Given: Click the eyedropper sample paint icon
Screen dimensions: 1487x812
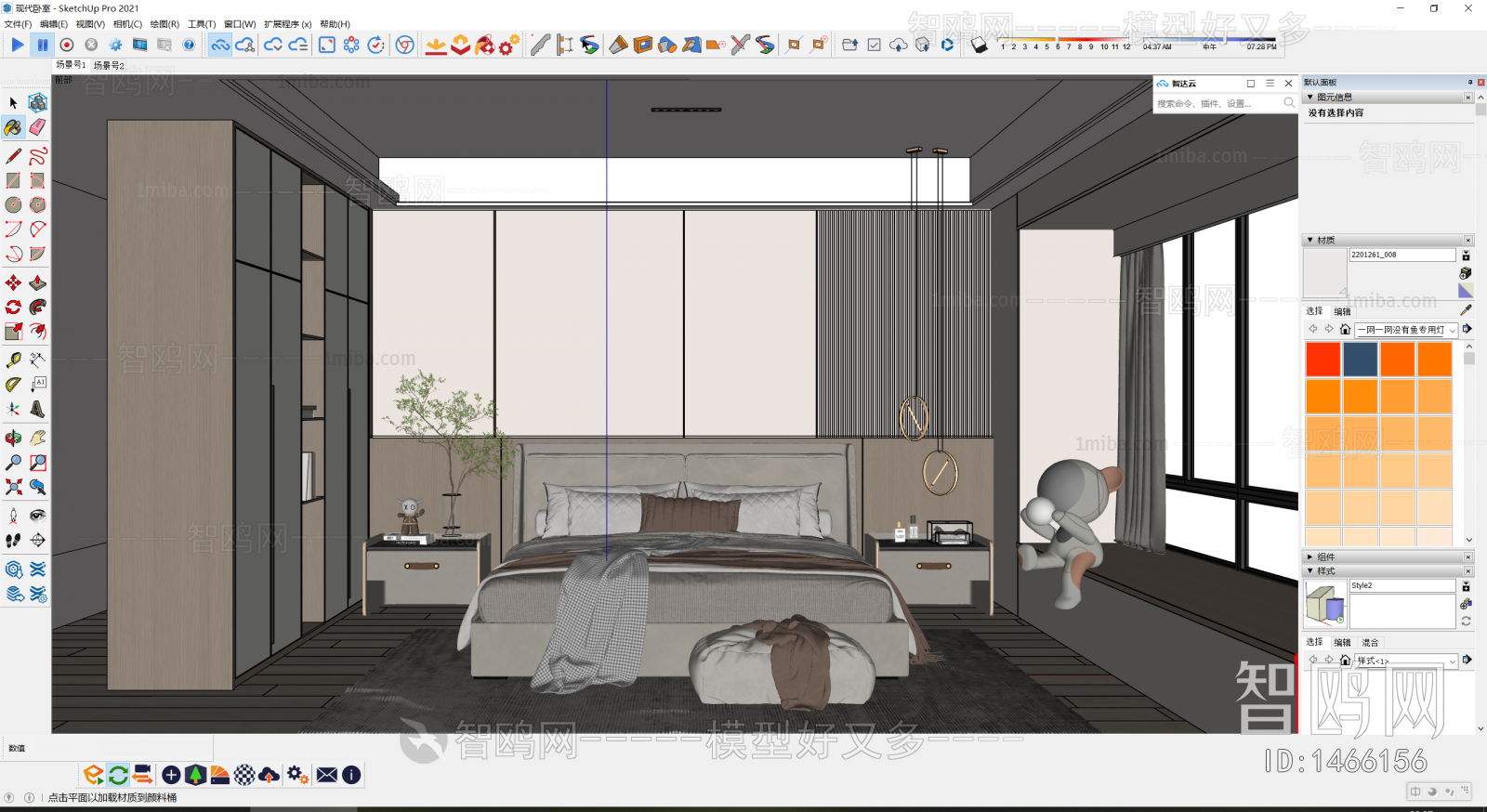Looking at the screenshot, I should (1466, 310).
